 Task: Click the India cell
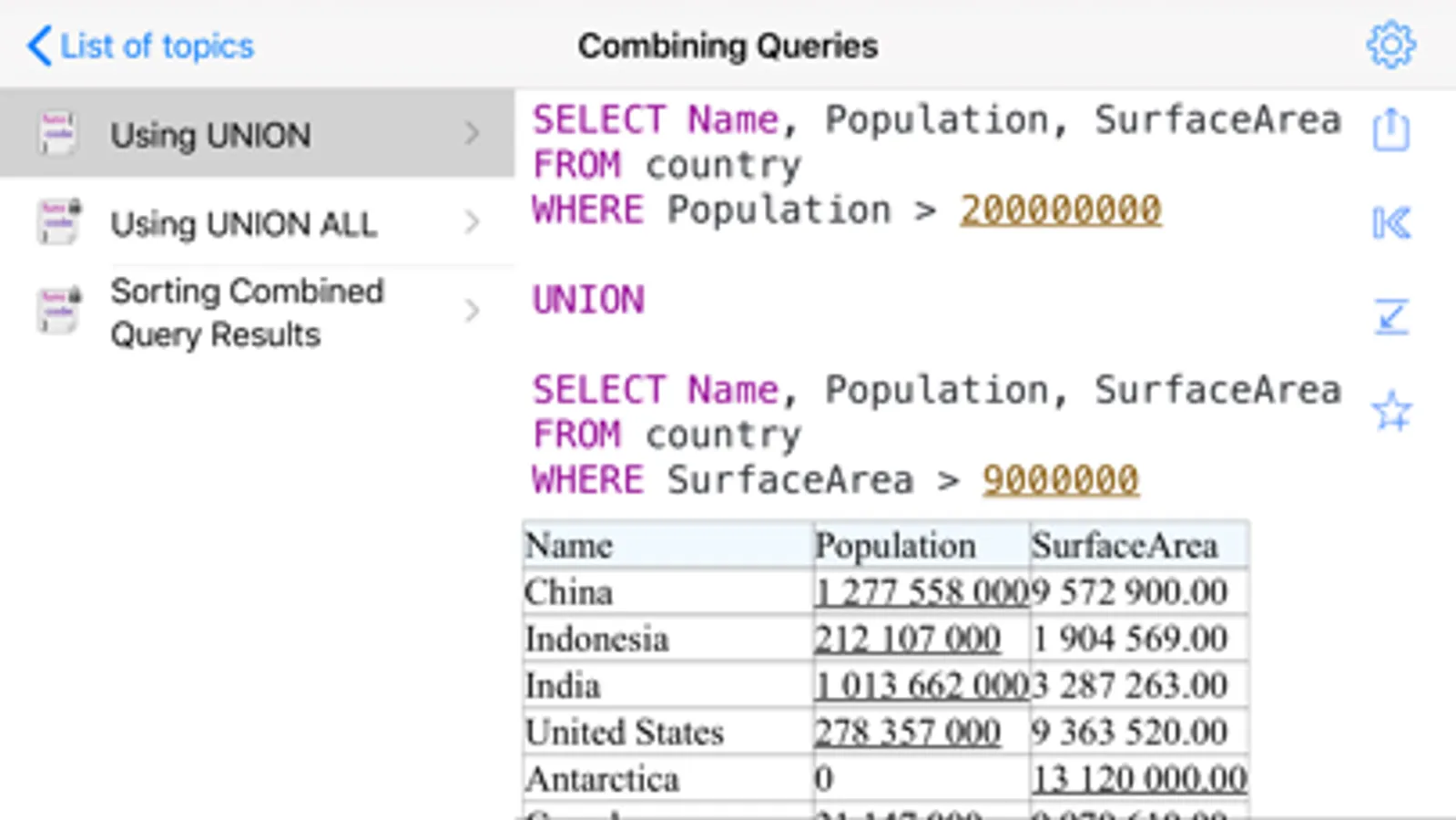pyautogui.click(x=667, y=685)
